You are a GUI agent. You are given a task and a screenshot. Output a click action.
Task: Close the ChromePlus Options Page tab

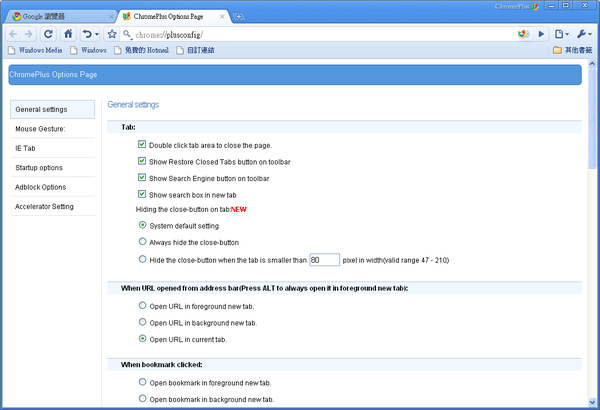222,16
